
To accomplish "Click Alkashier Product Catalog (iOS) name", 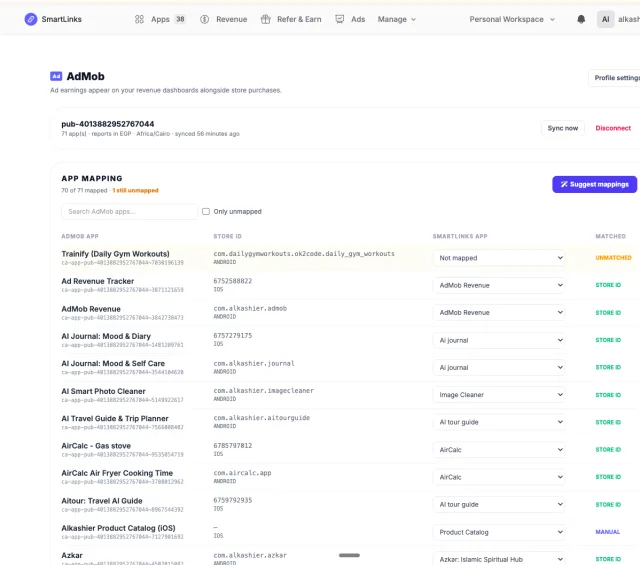I will coord(118,528).
